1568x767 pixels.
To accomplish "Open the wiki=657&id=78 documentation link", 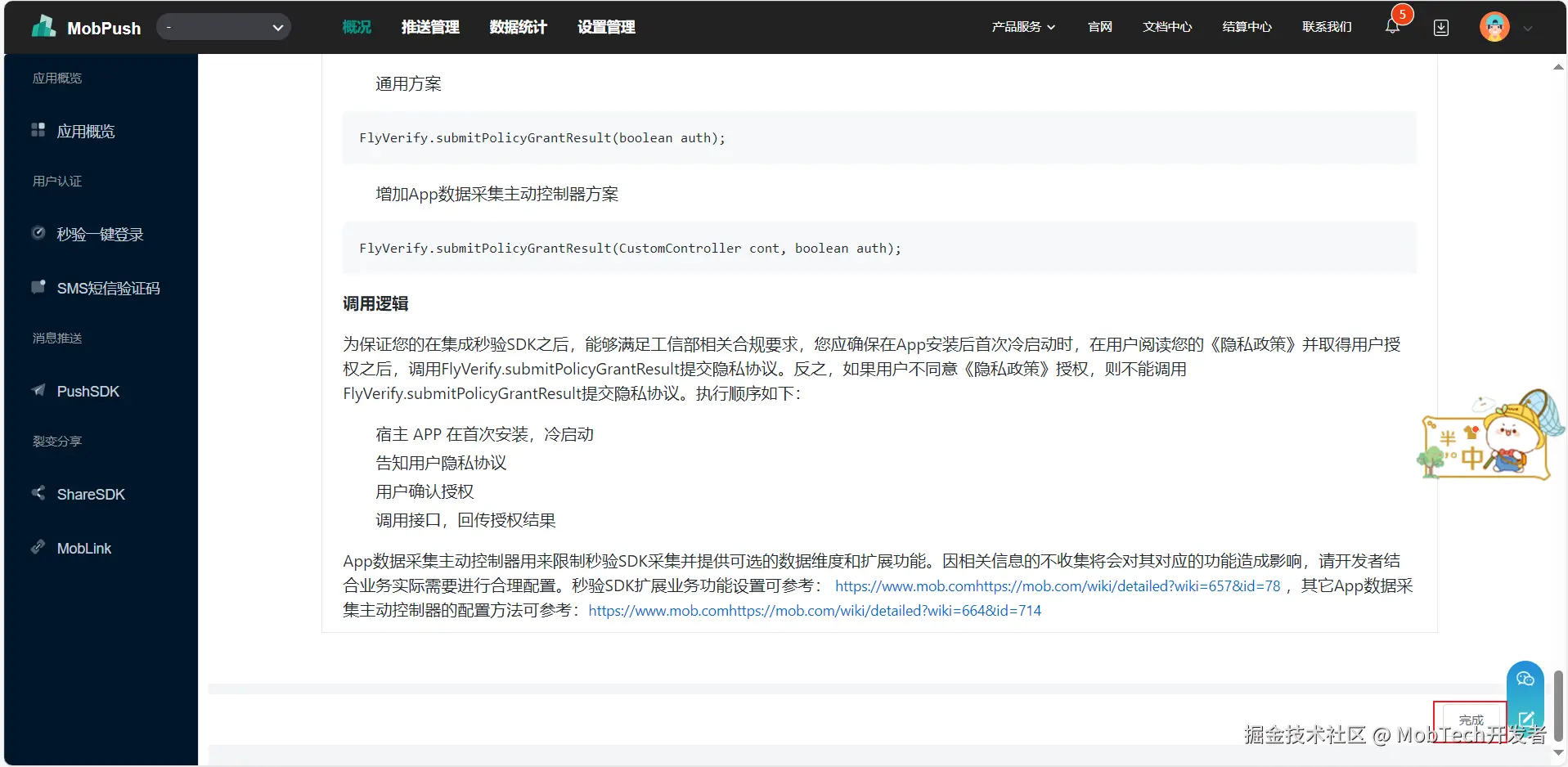I will (x=1058, y=586).
